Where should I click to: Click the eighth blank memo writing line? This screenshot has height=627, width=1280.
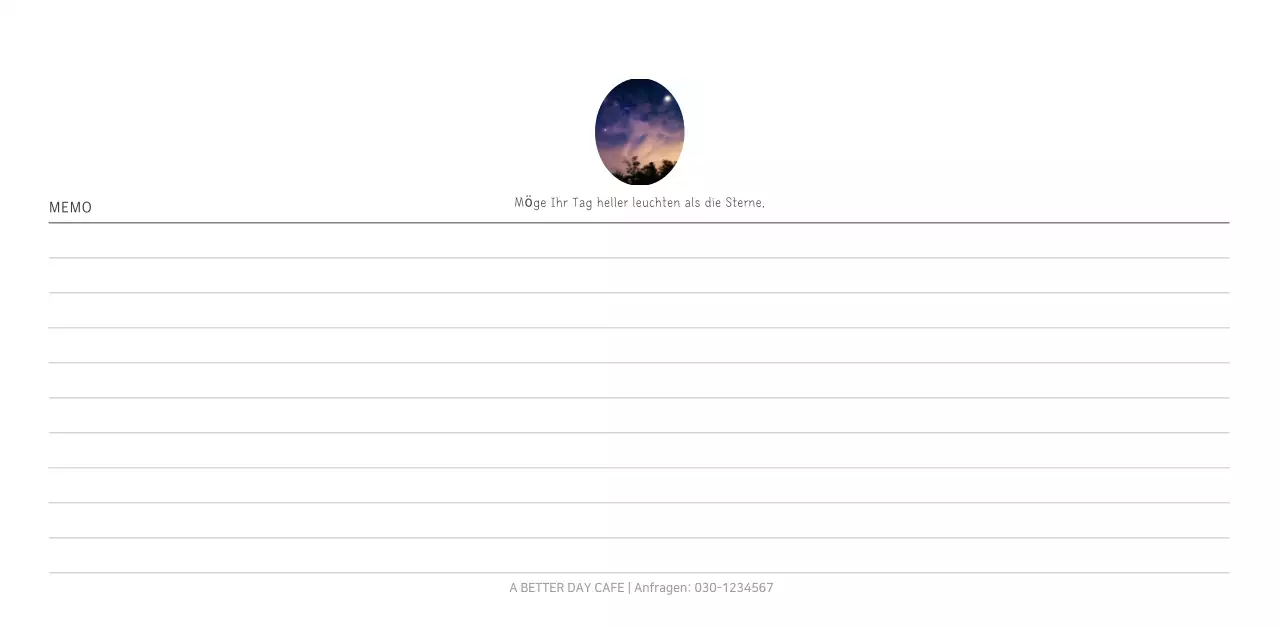(x=639, y=486)
